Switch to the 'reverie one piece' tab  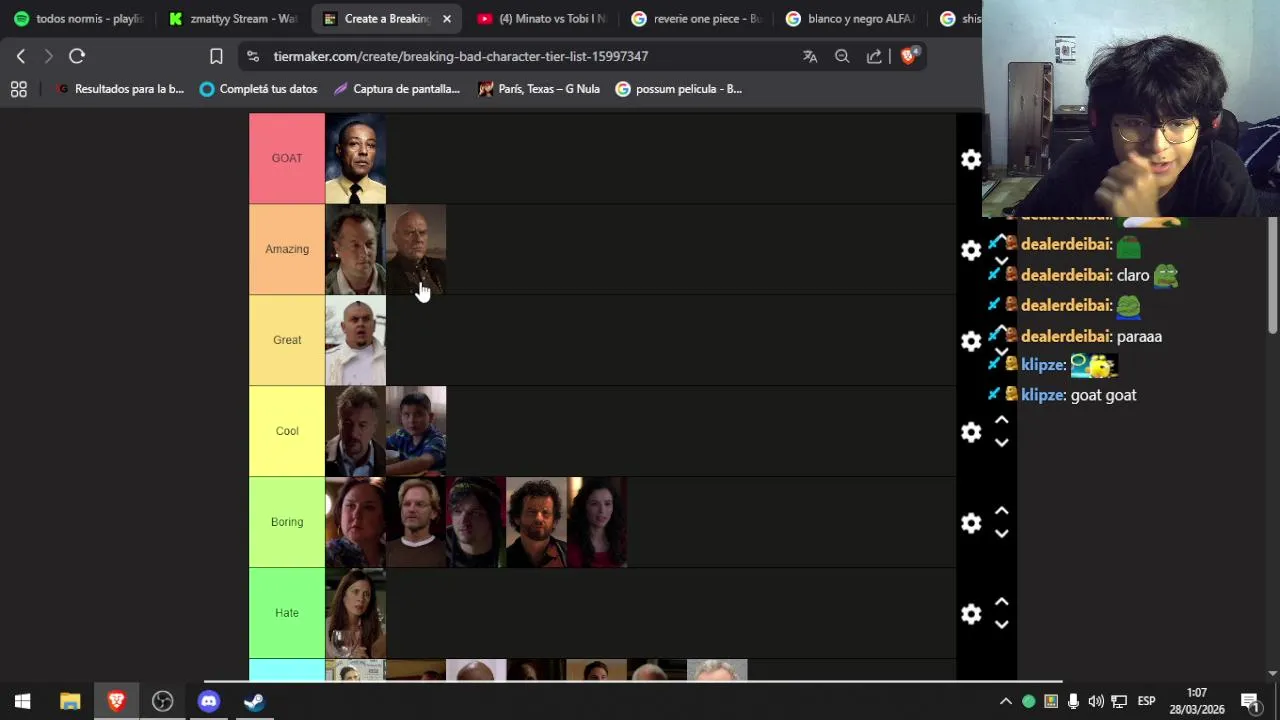[697, 18]
